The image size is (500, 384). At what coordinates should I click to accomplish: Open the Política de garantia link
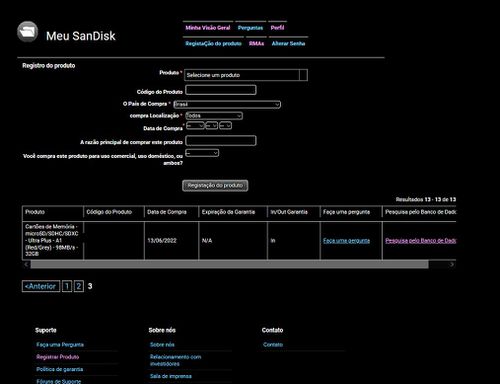click(60, 369)
